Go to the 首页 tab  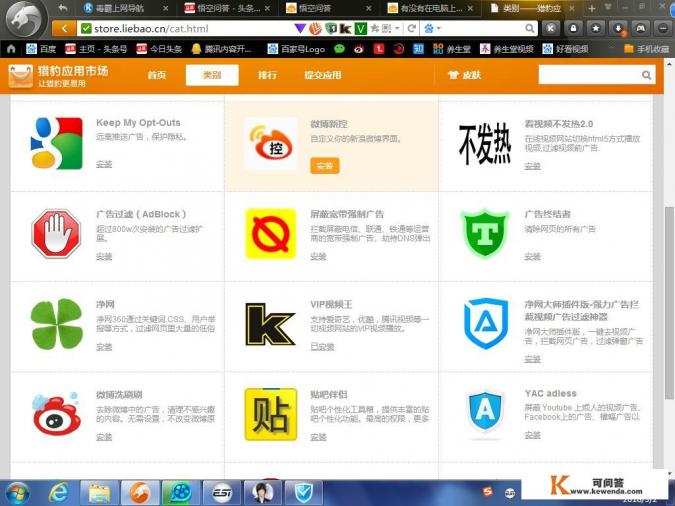157,75
